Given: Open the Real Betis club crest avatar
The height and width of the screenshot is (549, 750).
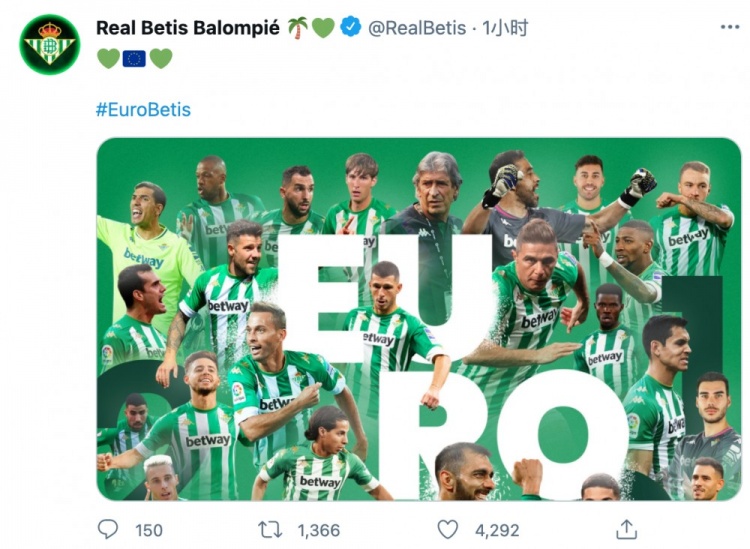Looking at the screenshot, I should coord(49,44).
